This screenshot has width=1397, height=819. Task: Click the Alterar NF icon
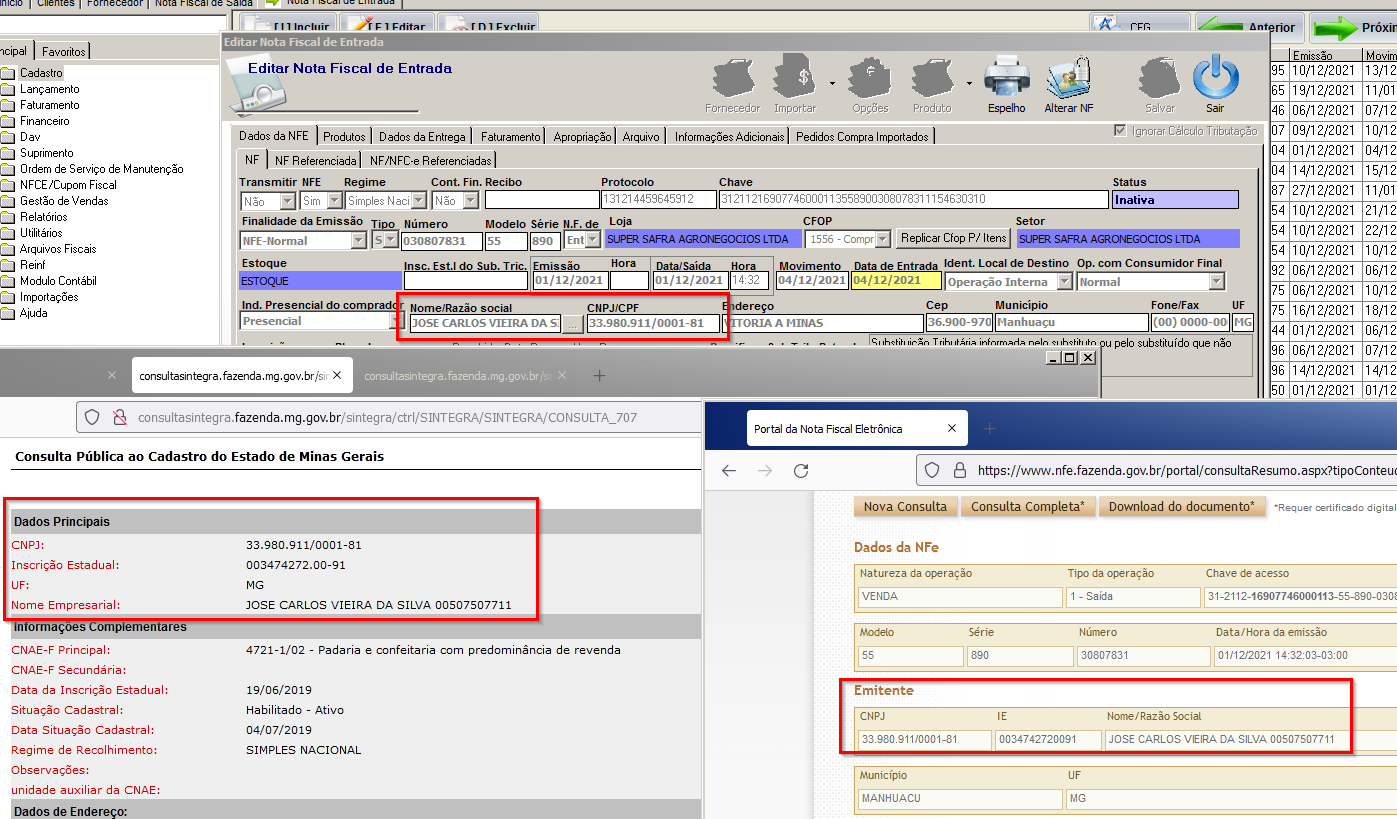(x=1068, y=78)
